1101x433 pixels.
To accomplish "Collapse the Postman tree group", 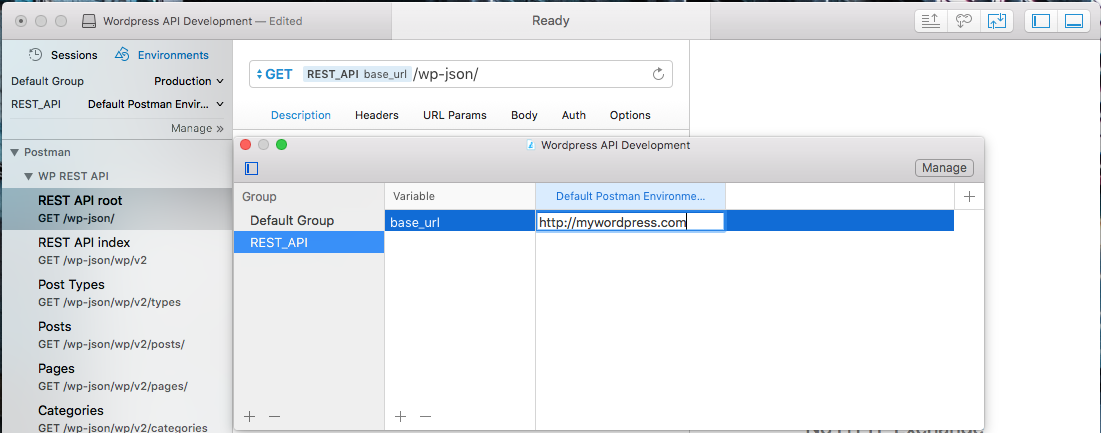I will (15, 152).
